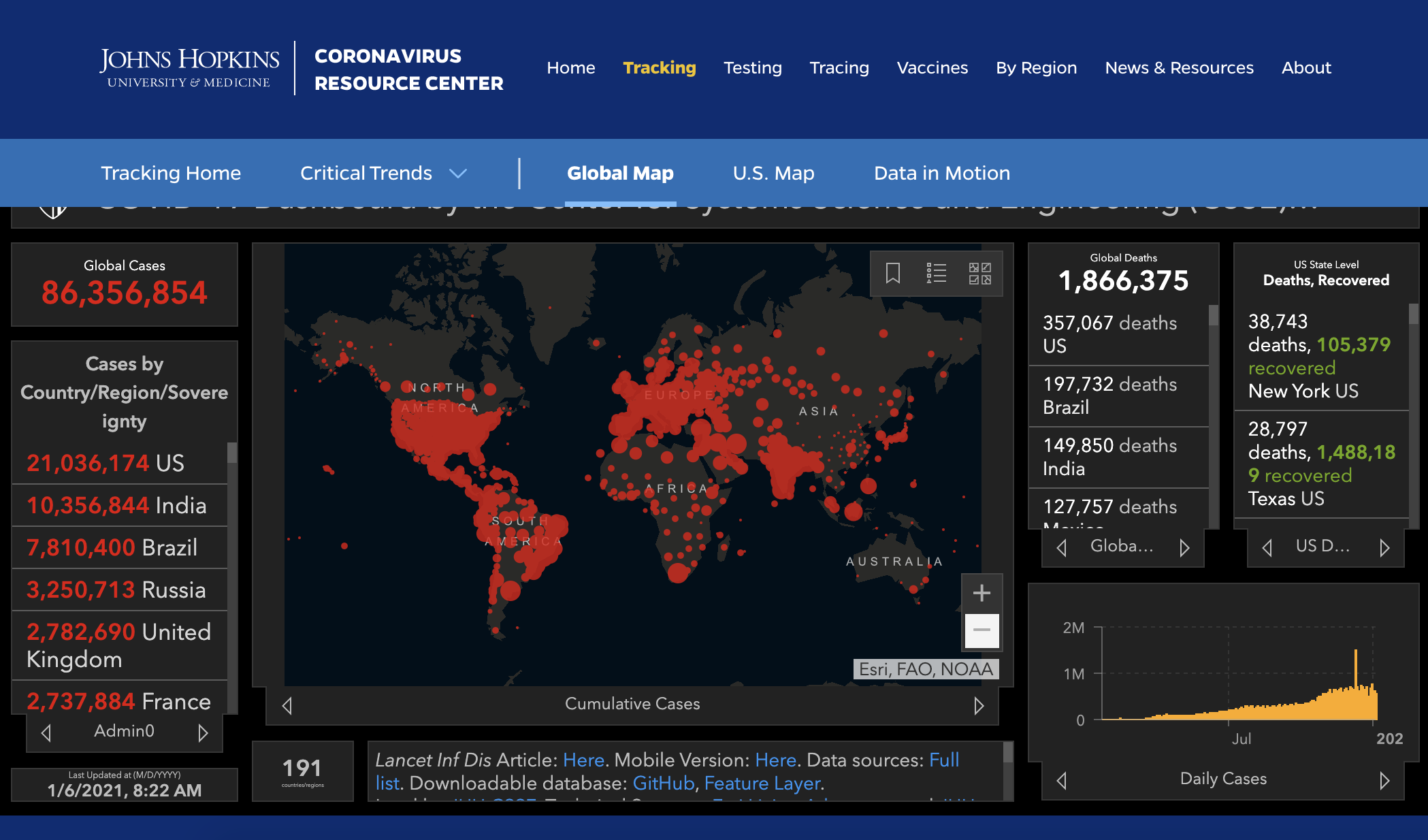
Task: Zoom in on the map with plus
Action: click(x=981, y=593)
